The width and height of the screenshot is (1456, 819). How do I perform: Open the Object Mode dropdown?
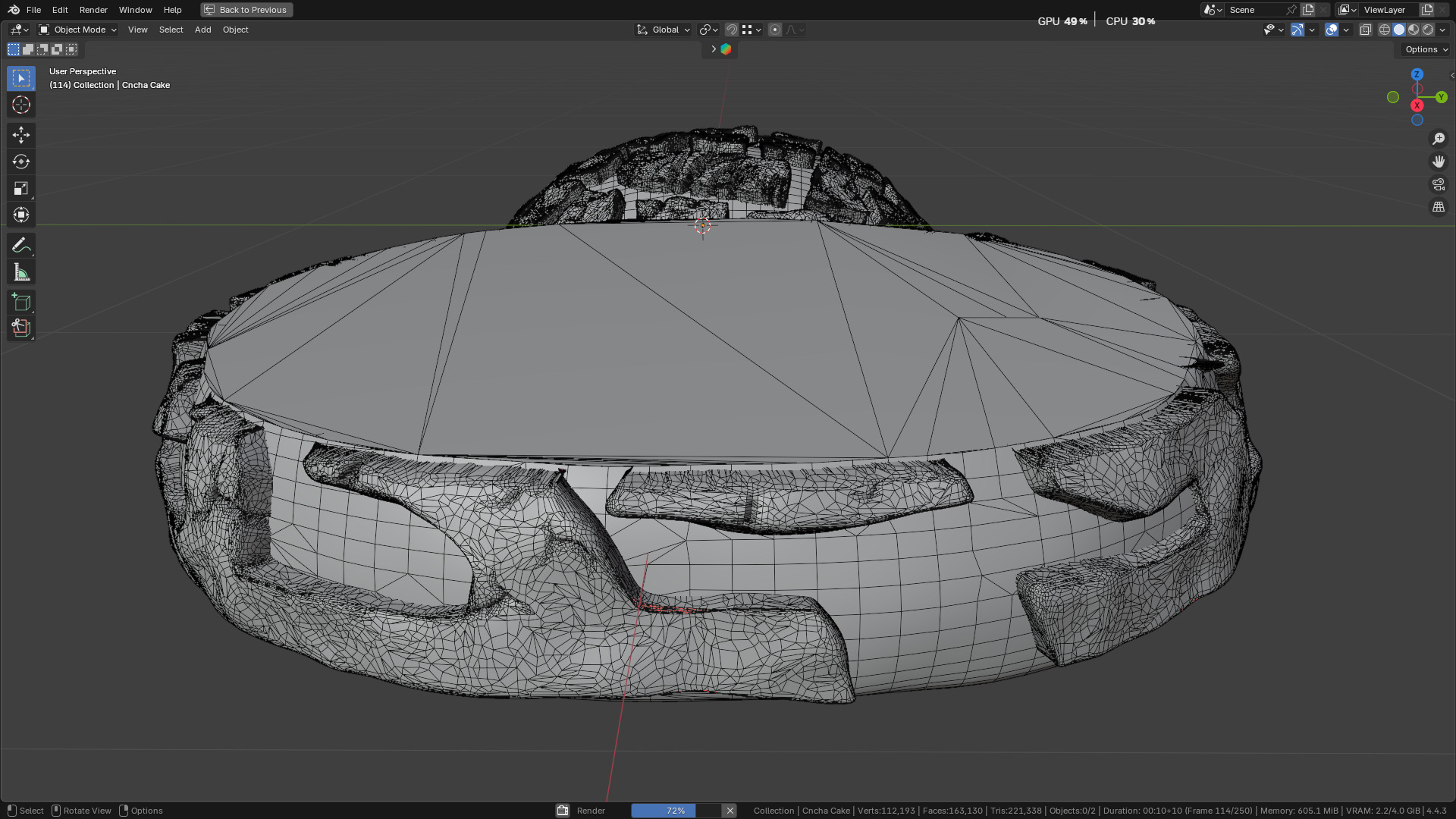77,30
